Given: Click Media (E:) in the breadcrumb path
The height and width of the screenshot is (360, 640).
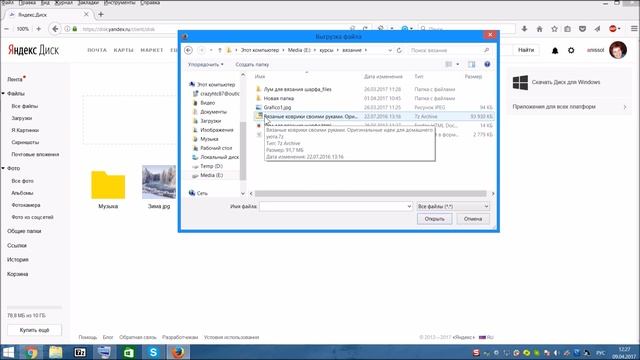Looking at the screenshot, I should click(x=299, y=50).
